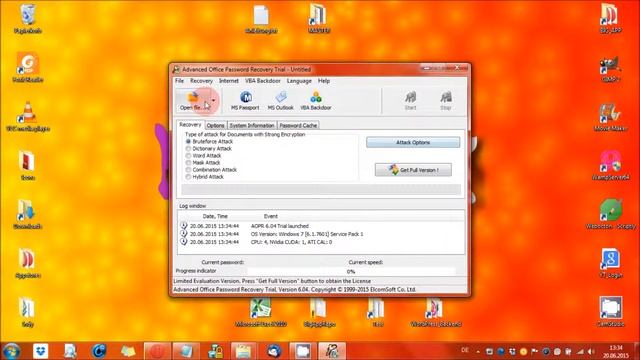Open the Internet menu
Image resolution: width=640 pixels, height=360 pixels.
point(229,81)
